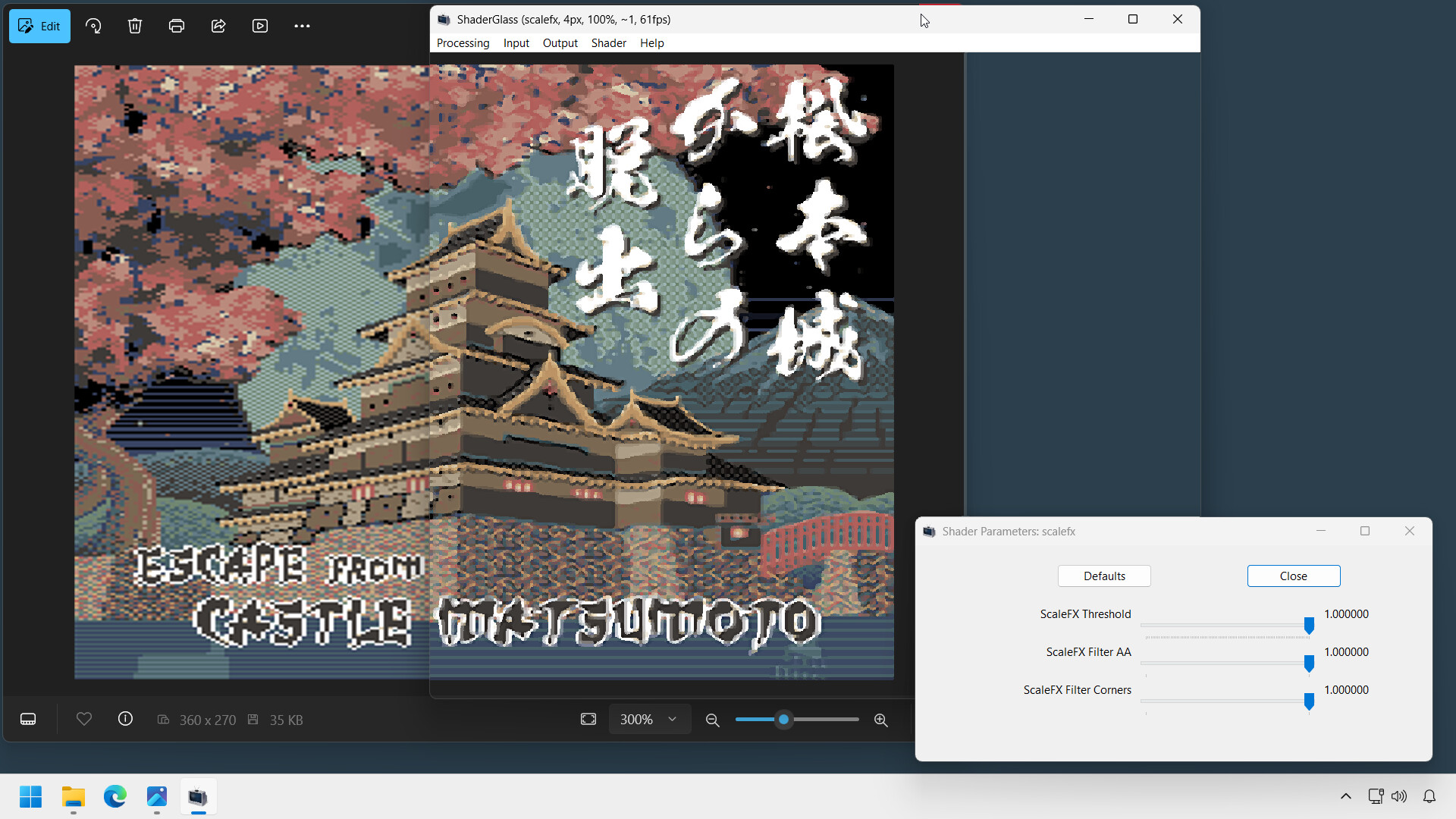Rotate the image

[93, 26]
